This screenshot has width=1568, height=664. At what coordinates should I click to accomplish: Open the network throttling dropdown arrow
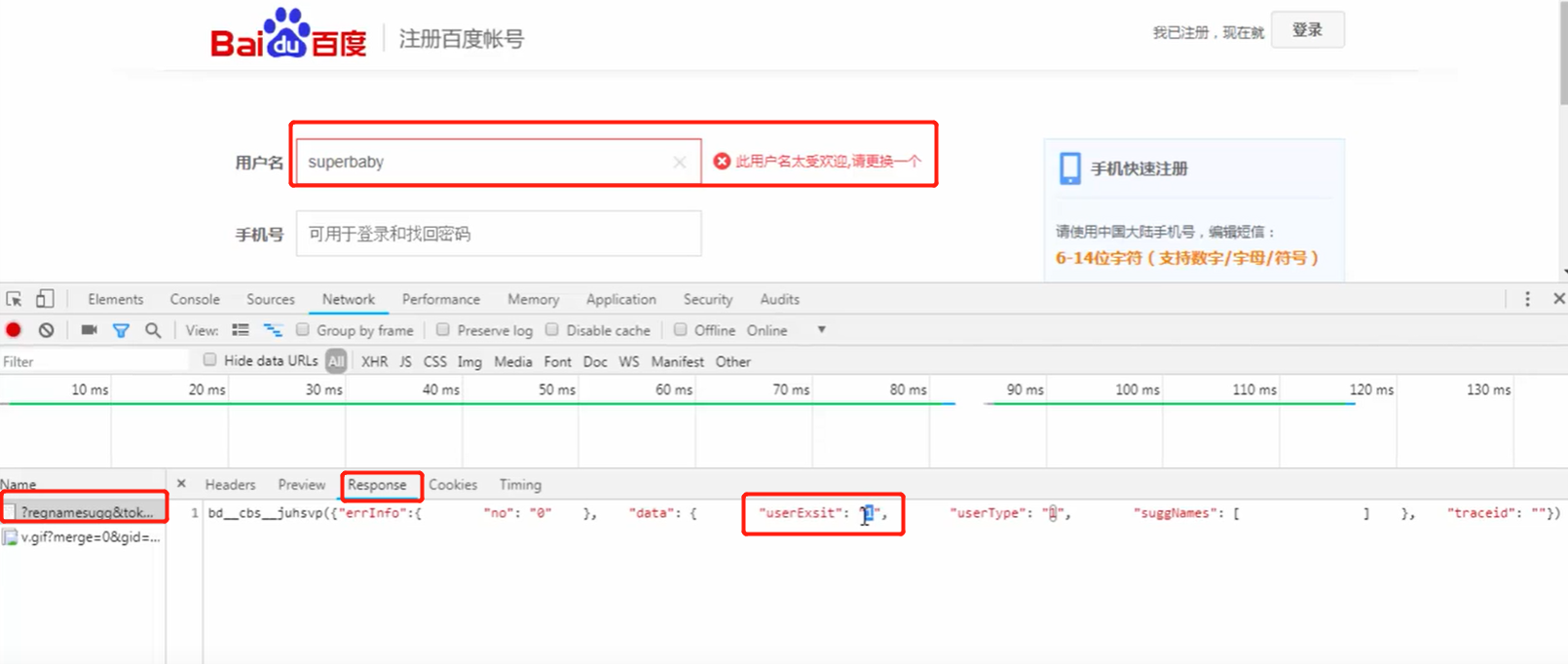(x=821, y=330)
